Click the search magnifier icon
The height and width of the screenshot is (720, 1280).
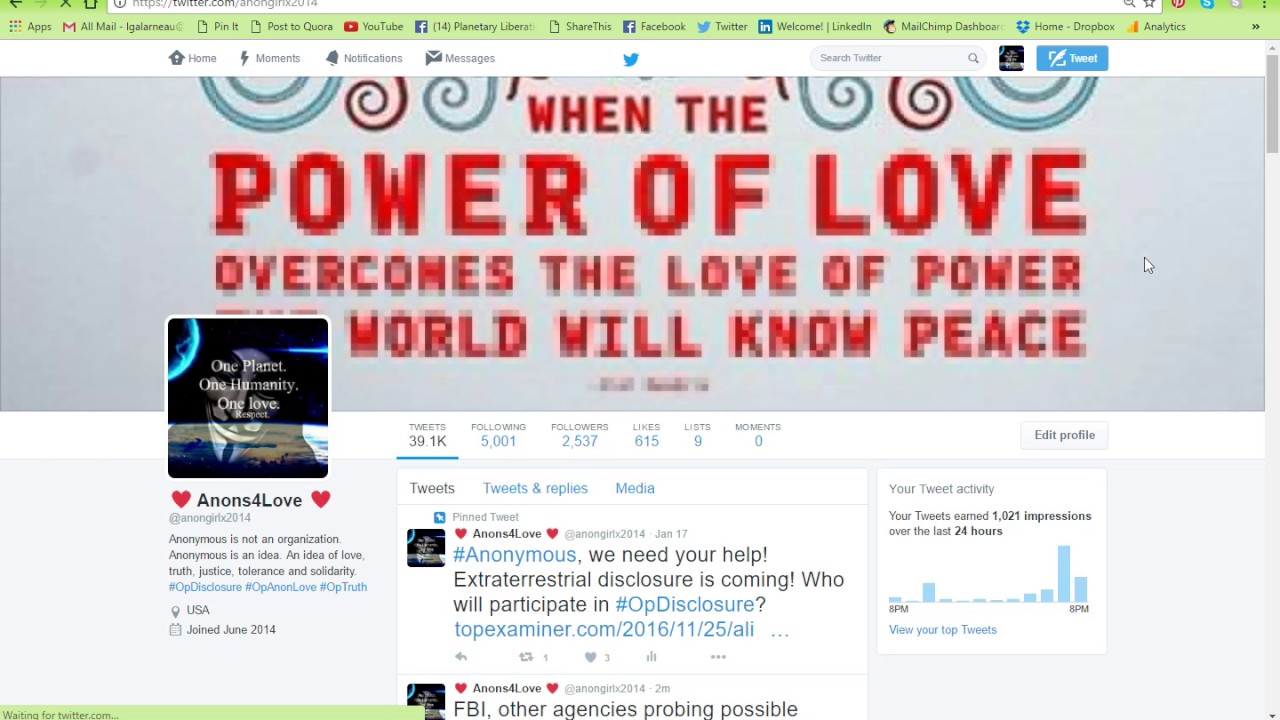tap(973, 58)
